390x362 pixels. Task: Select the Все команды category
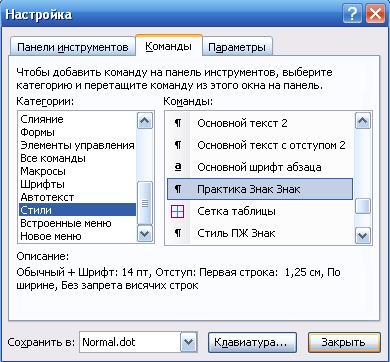tap(77, 158)
